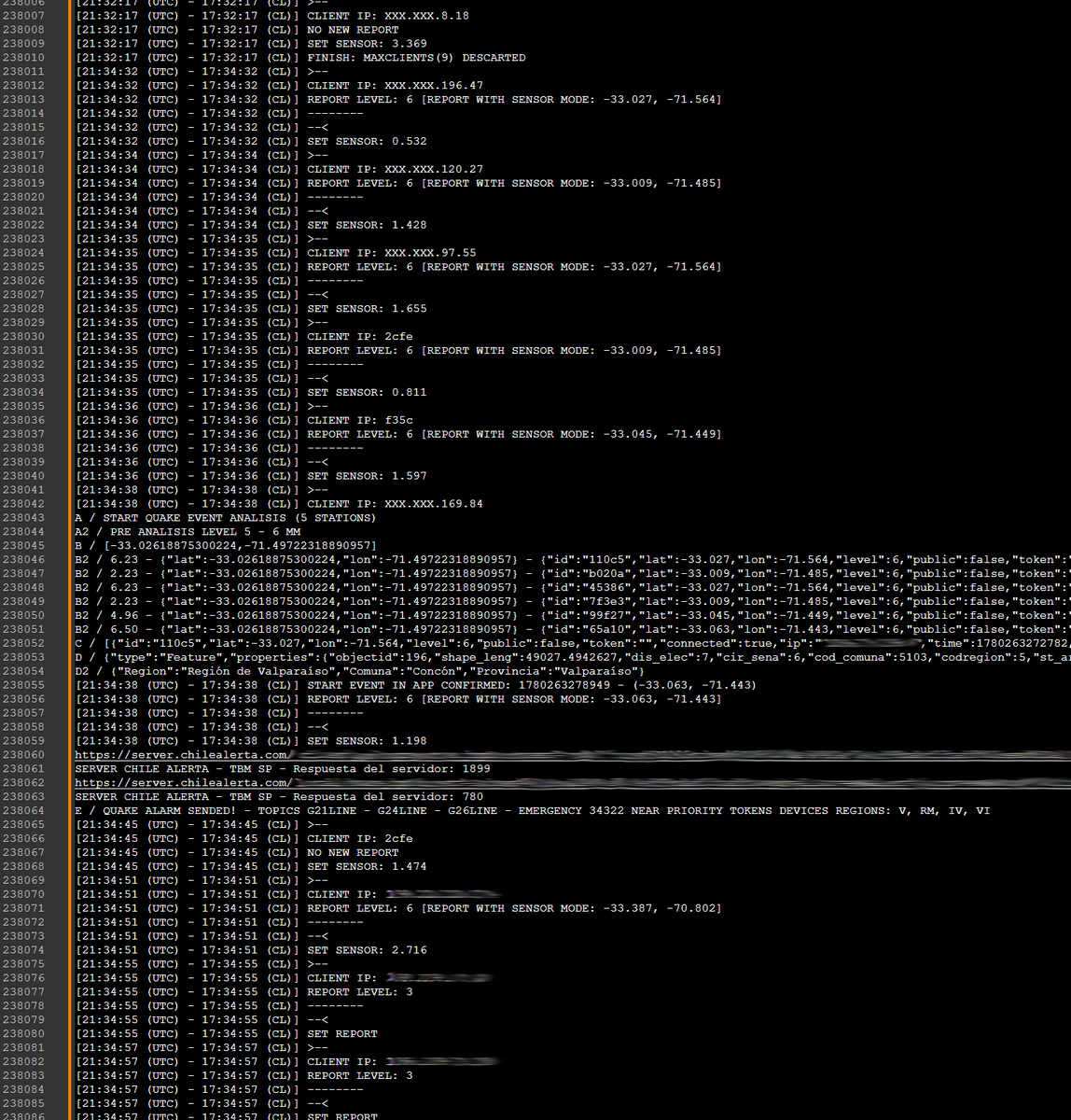Click the 'SET SENSOR: 1.198' entry
1071x1120 pixels.
(367, 741)
